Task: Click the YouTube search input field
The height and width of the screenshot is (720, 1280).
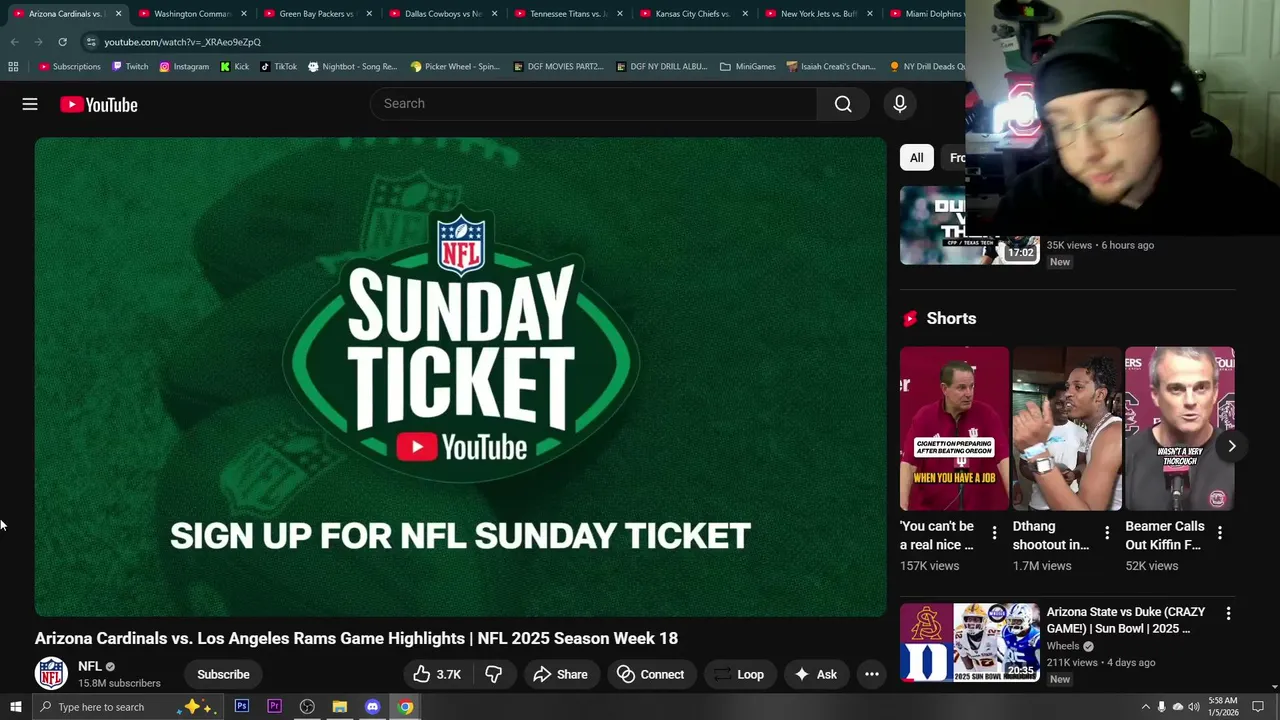Action: coord(594,104)
